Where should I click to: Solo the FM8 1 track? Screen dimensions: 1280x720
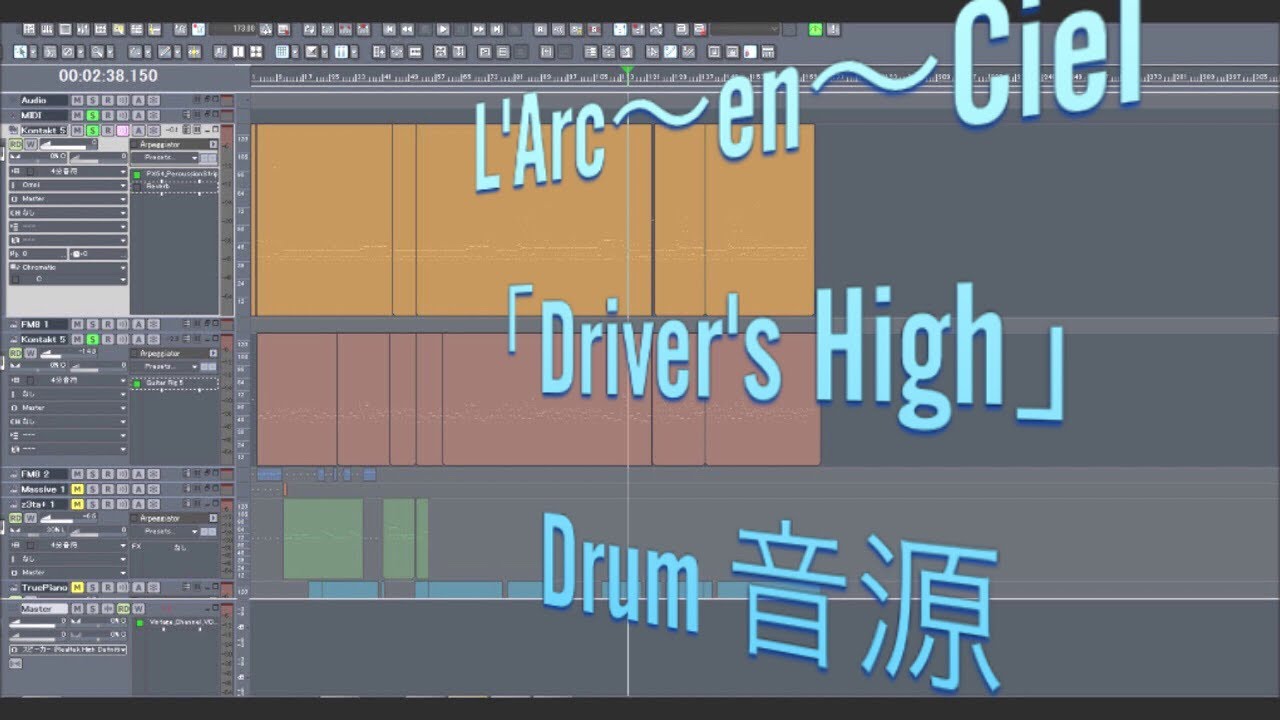[92, 324]
